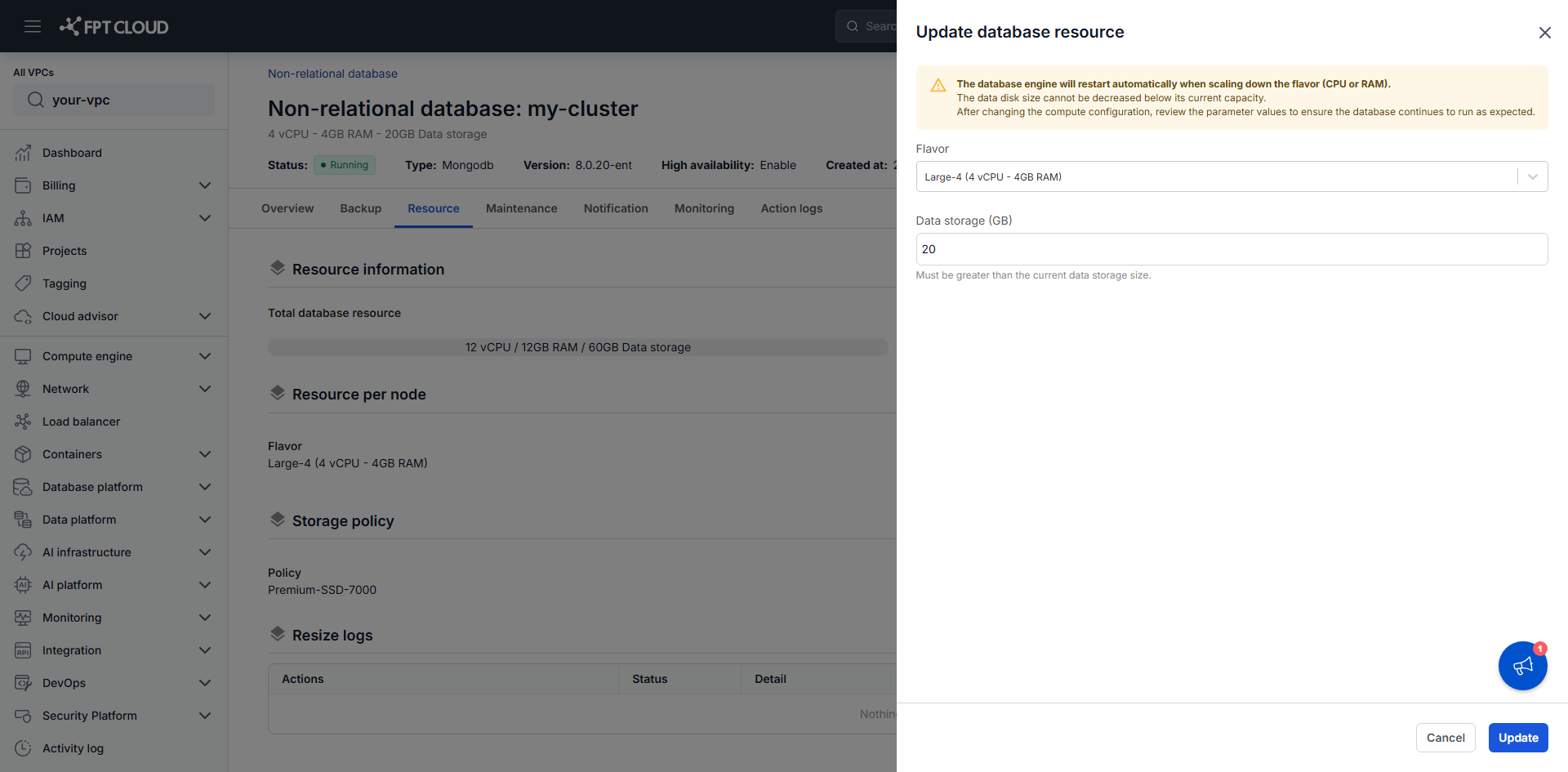The height and width of the screenshot is (772, 1568).
Task: Expand the Network chevron
Action: click(x=205, y=389)
